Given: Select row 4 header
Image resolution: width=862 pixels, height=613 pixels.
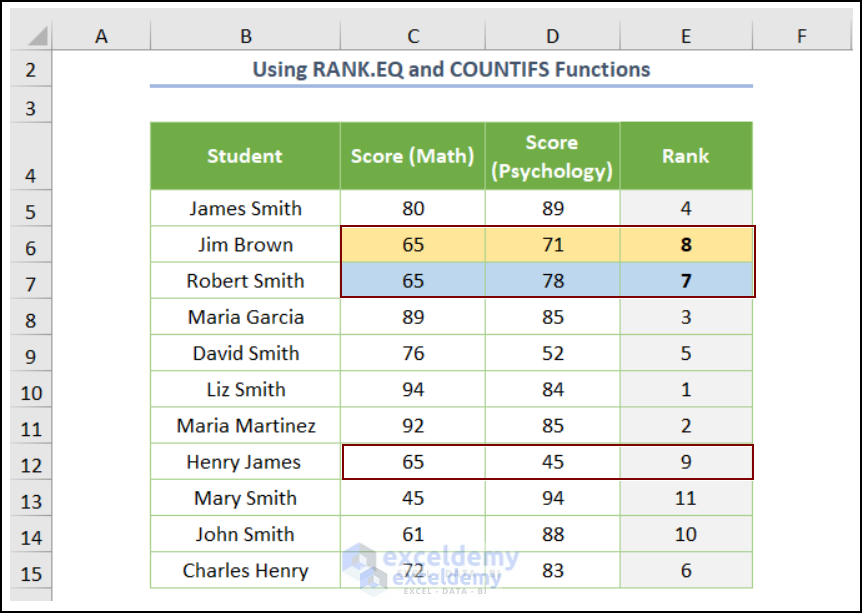Looking at the screenshot, I should pyautogui.click(x=31, y=156).
